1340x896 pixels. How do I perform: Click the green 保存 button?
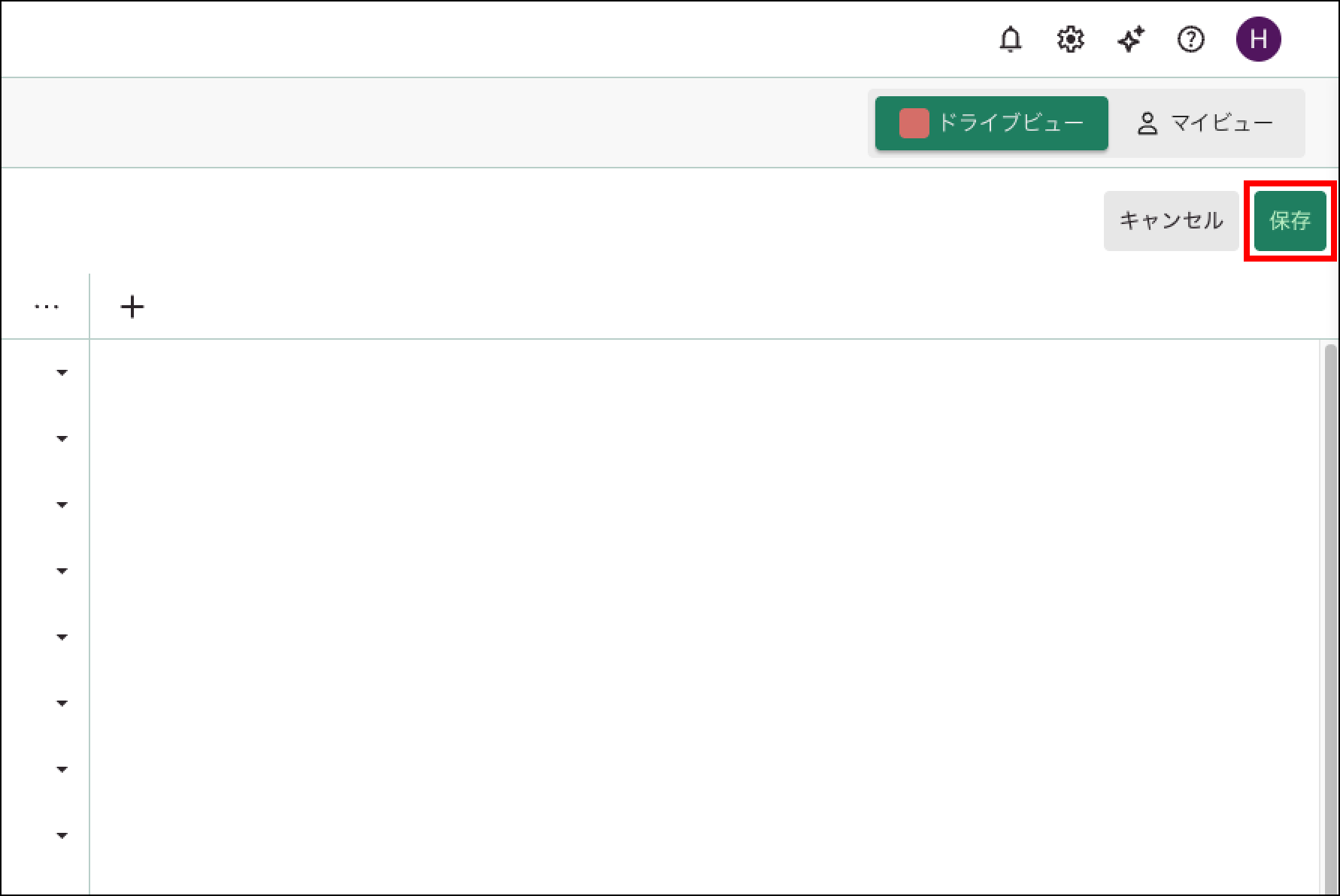click(1290, 220)
